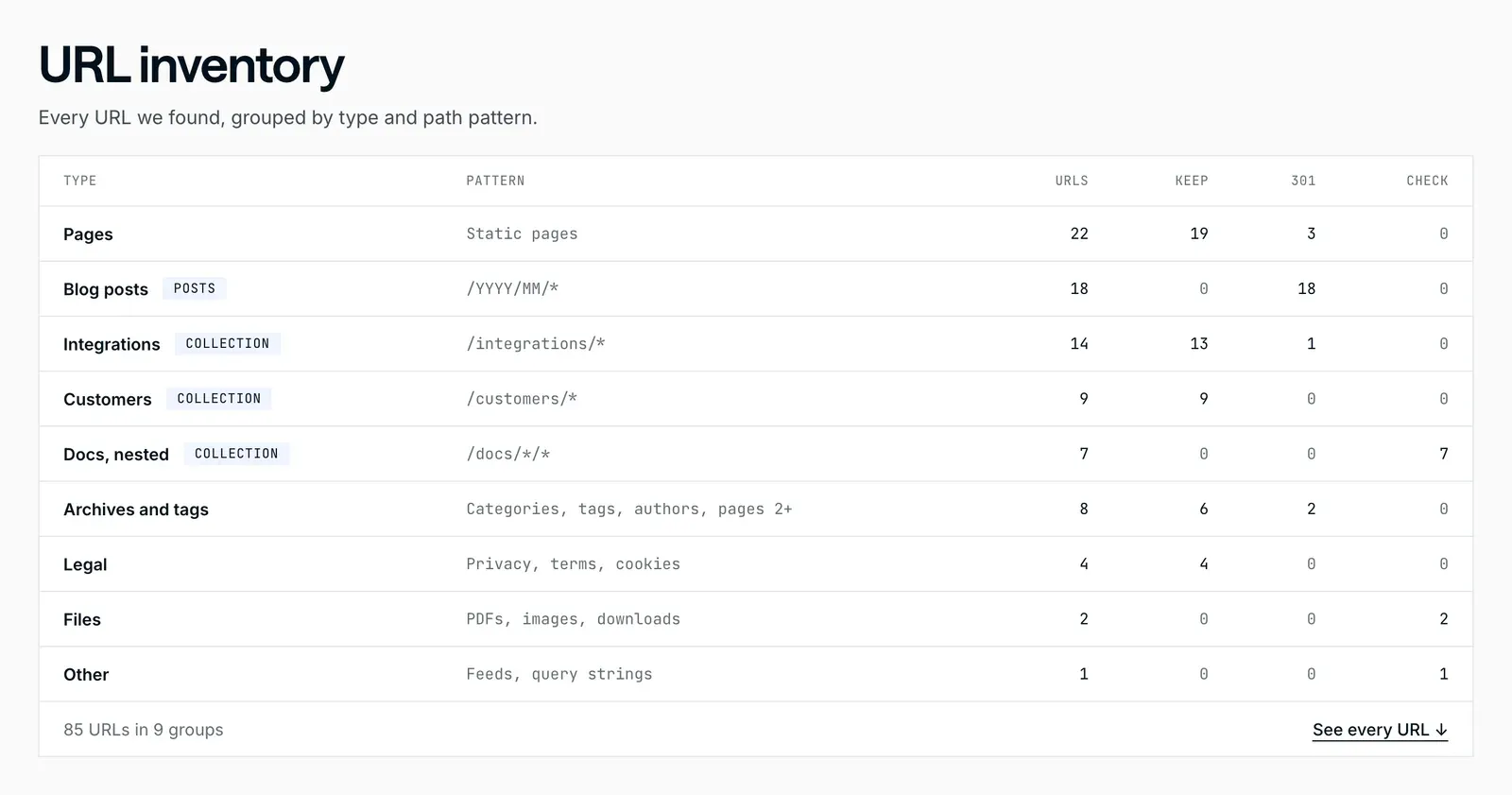The width and height of the screenshot is (1512, 795).
Task: Click the /docs/*/* pattern cell
Action: click(508, 454)
